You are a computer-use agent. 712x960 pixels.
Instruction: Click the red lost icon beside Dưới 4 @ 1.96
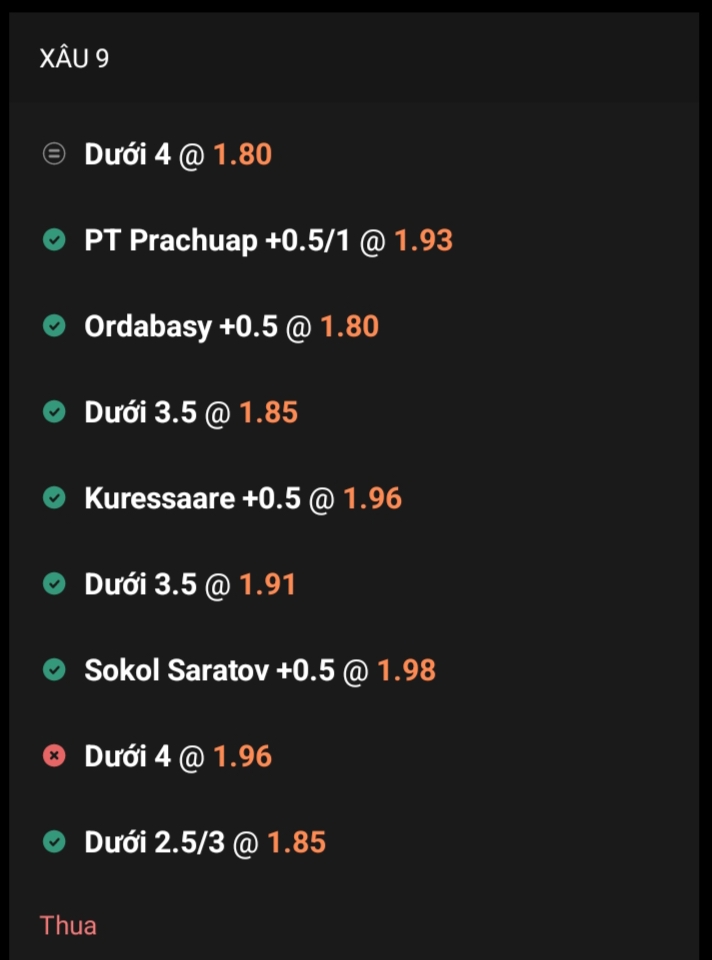pyautogui.click(x=54, y=756)
